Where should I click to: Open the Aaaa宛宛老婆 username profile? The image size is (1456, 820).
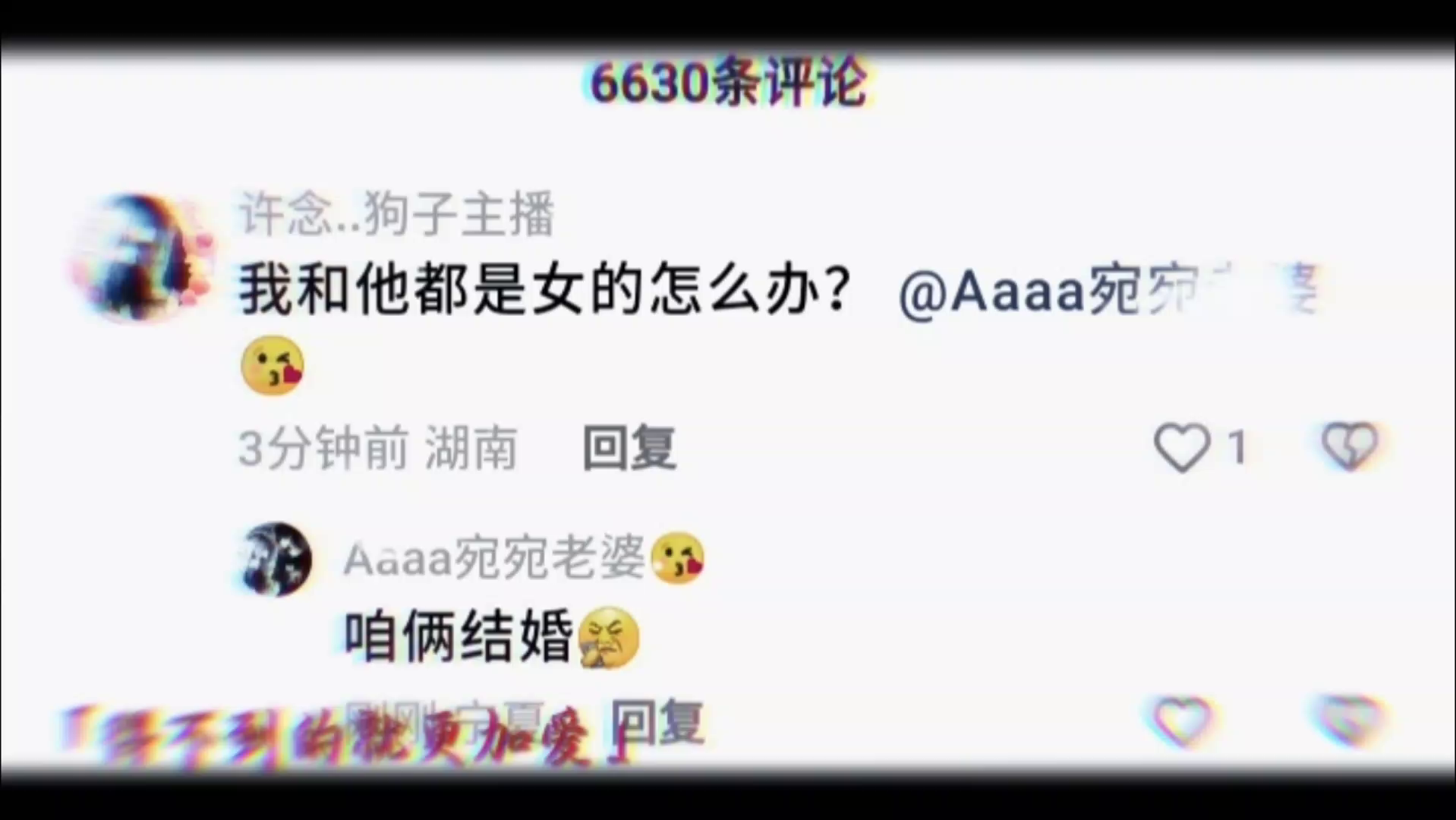[x=494, y=558]
